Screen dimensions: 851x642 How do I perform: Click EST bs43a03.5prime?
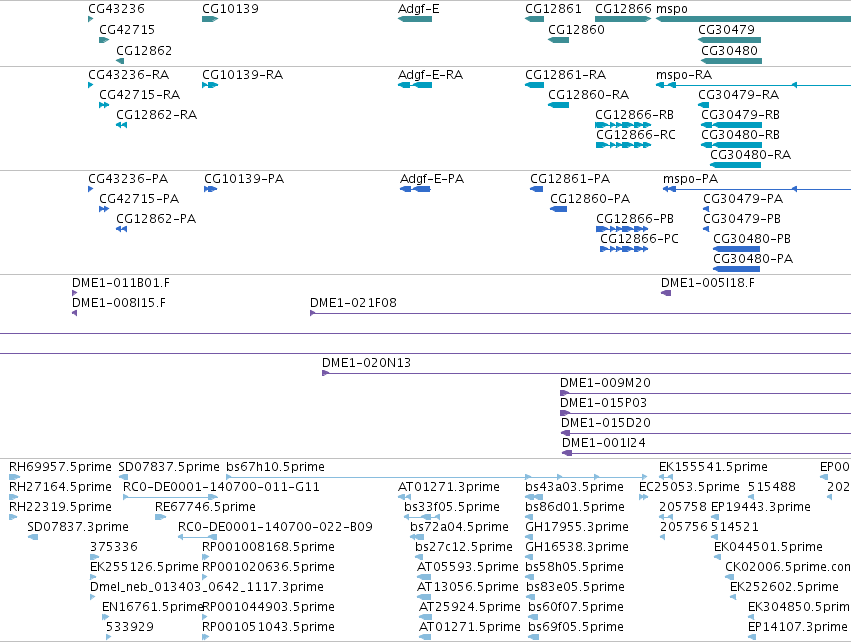tap(534, 497)
